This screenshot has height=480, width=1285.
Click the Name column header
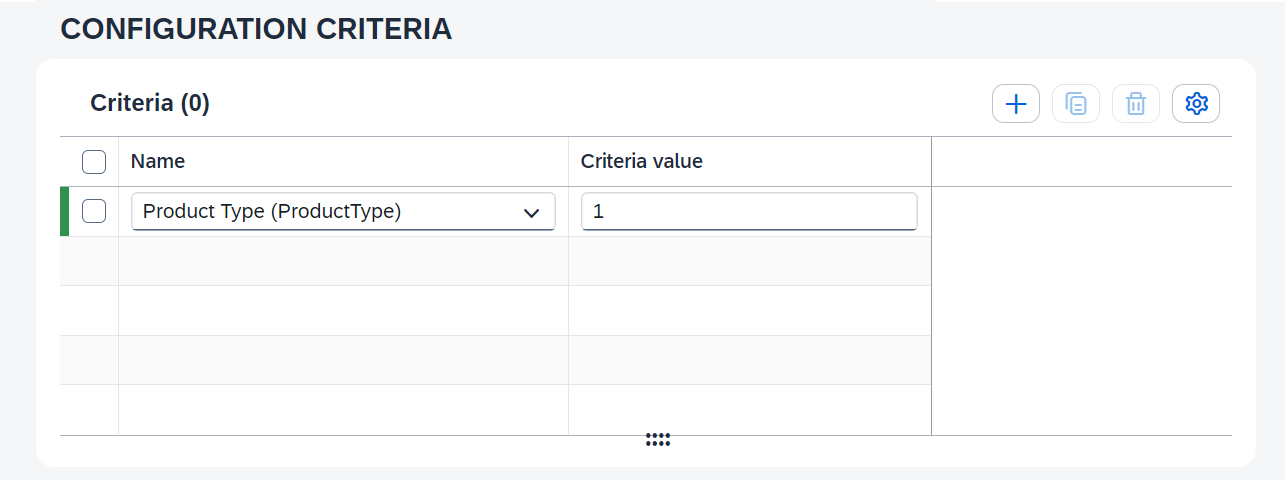point(158,162)
